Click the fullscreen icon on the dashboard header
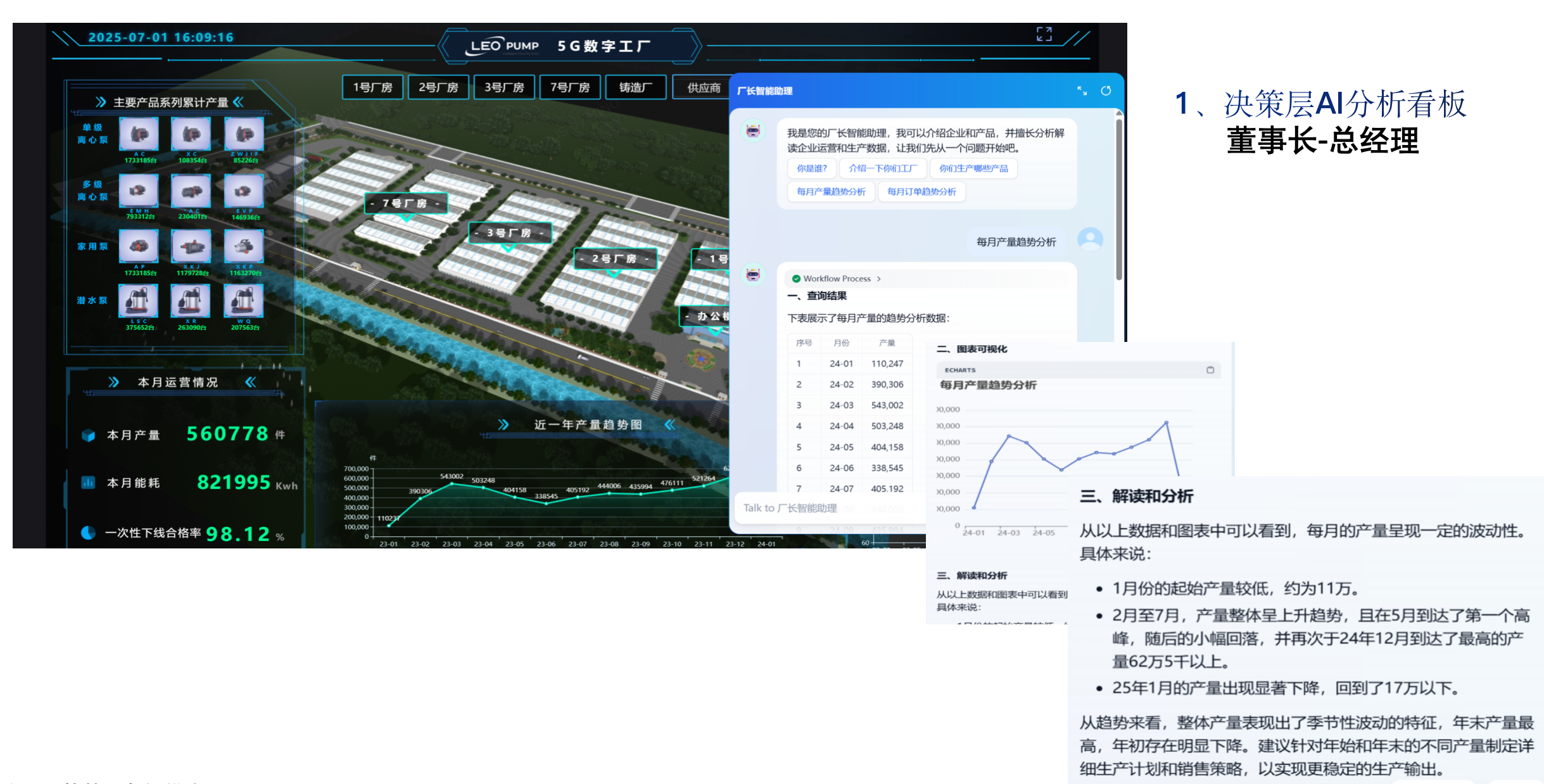Viewport: 1544px width, 784px height. coord(1044,34)
